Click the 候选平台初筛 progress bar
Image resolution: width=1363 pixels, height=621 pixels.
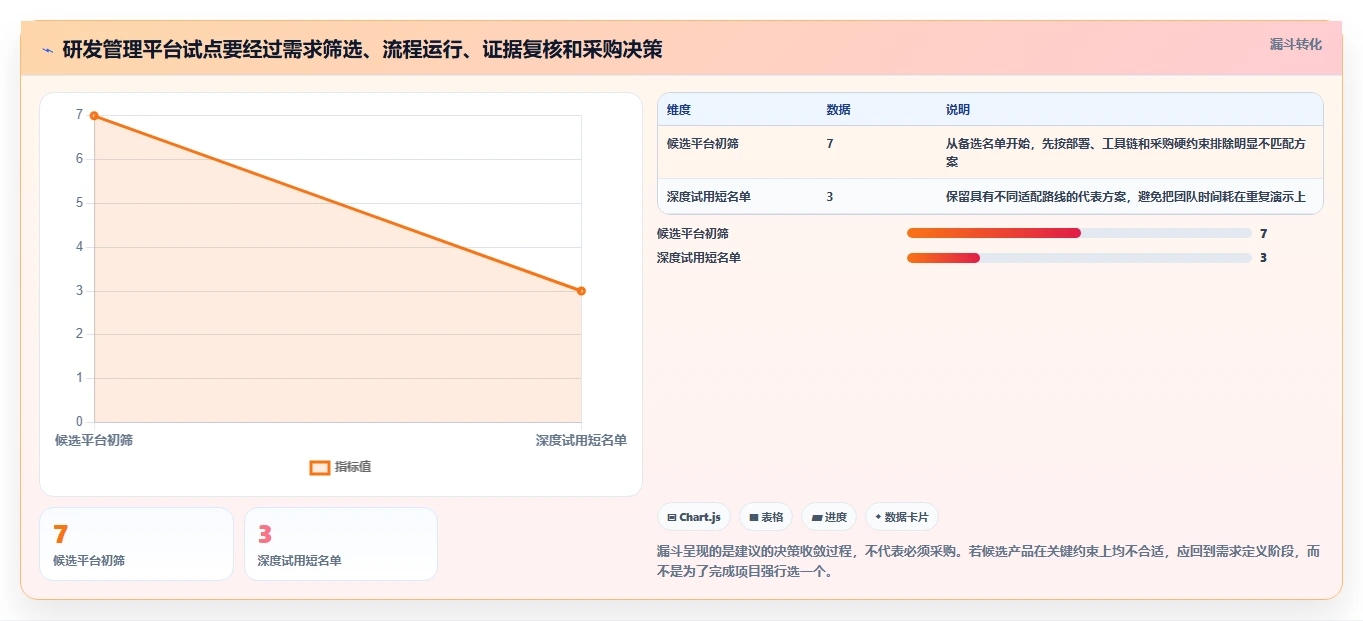tap(1079, 233)
